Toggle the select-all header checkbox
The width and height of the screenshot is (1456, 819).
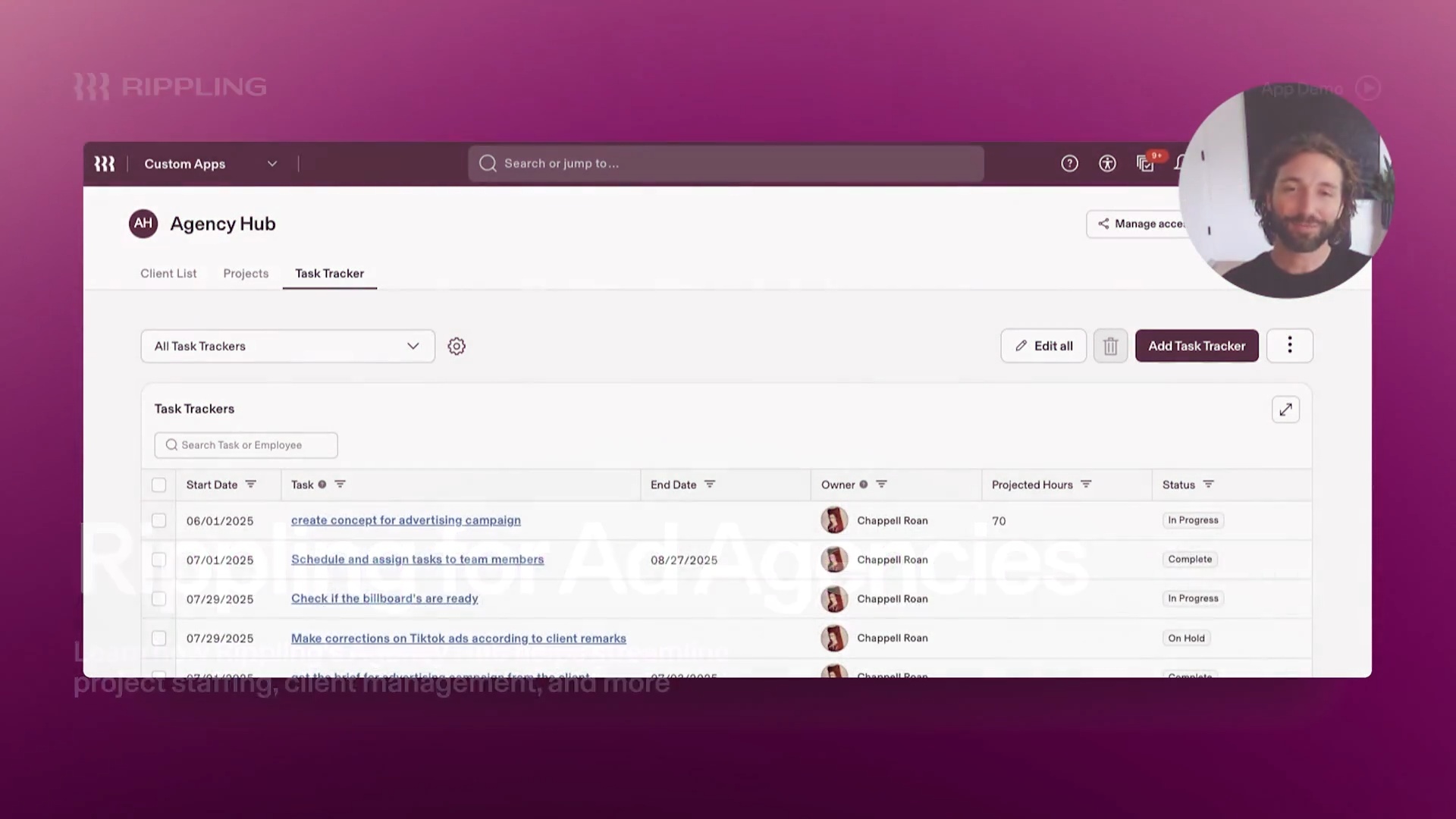coord(158,485)
